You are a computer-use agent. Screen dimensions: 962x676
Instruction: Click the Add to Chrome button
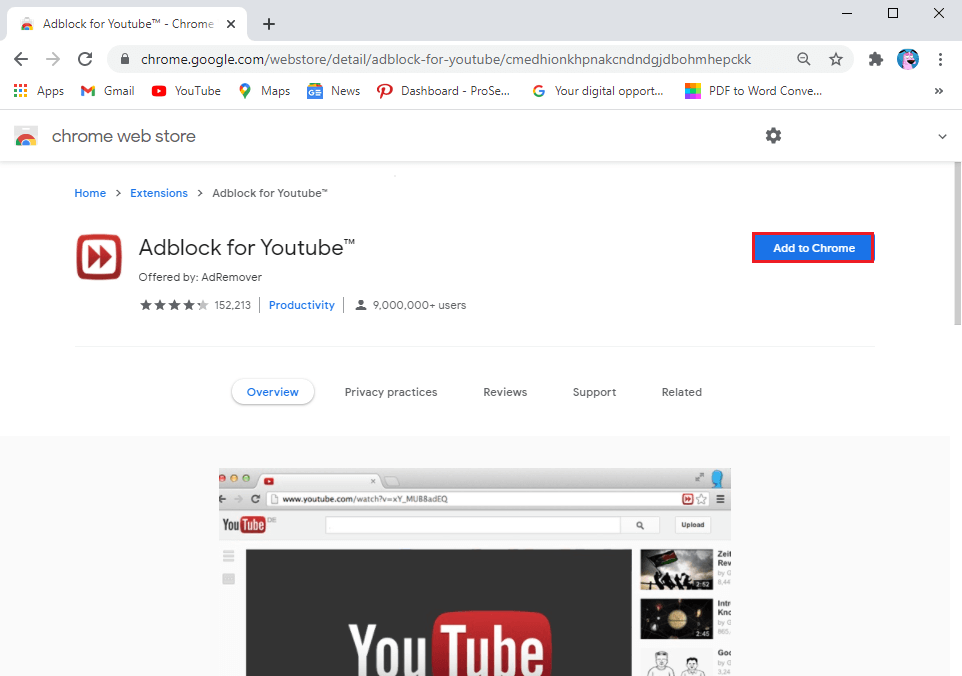pos(813,247)
